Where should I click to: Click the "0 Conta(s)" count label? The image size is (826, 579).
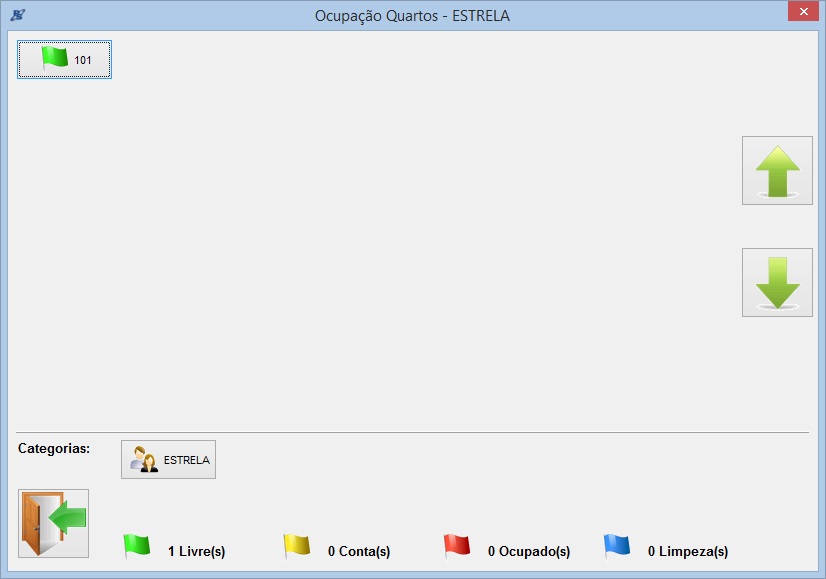click(358, 551)
